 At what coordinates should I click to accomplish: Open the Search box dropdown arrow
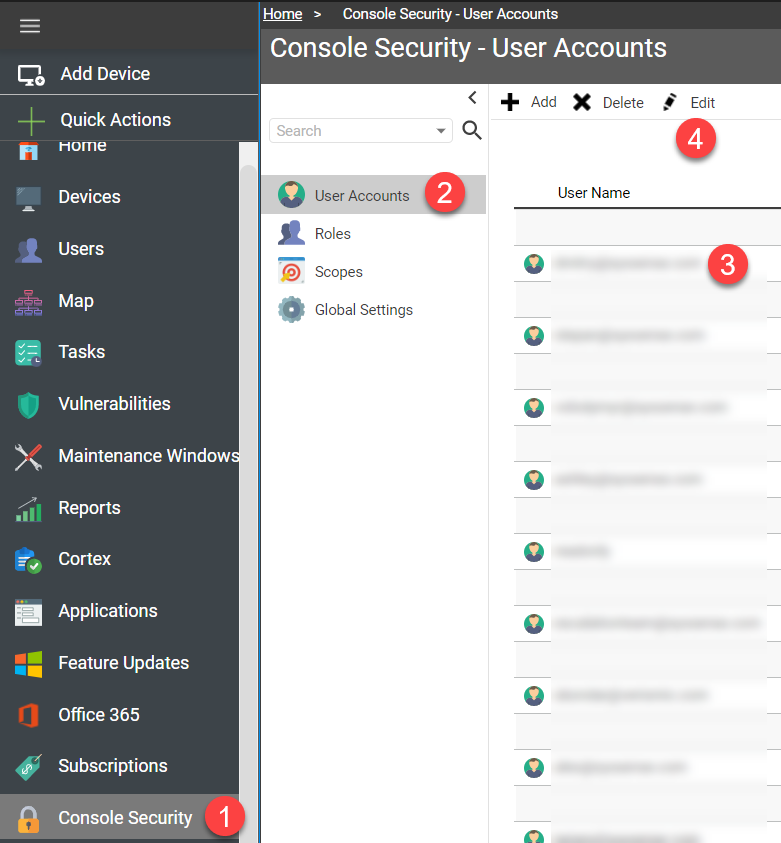(x=441, y=131)
